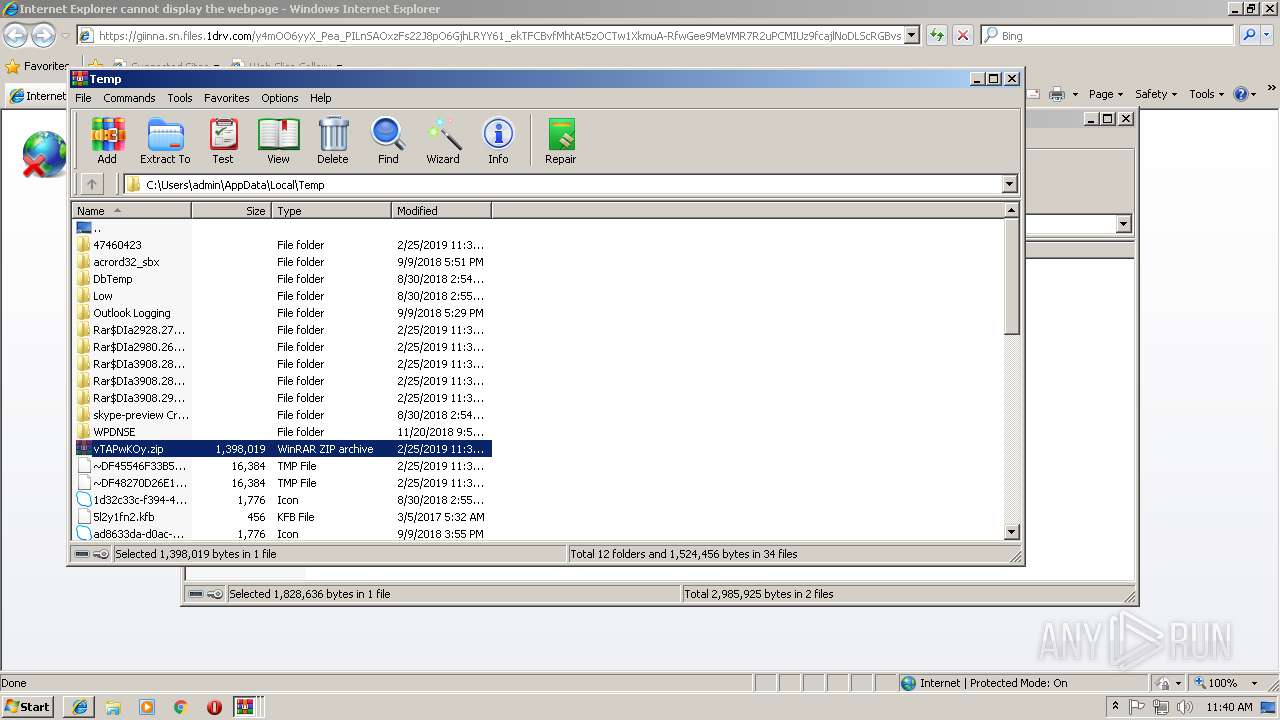Click the IE print icon
The width and height of the screenshot is (1280, 720).
(x=1057, y=94)
